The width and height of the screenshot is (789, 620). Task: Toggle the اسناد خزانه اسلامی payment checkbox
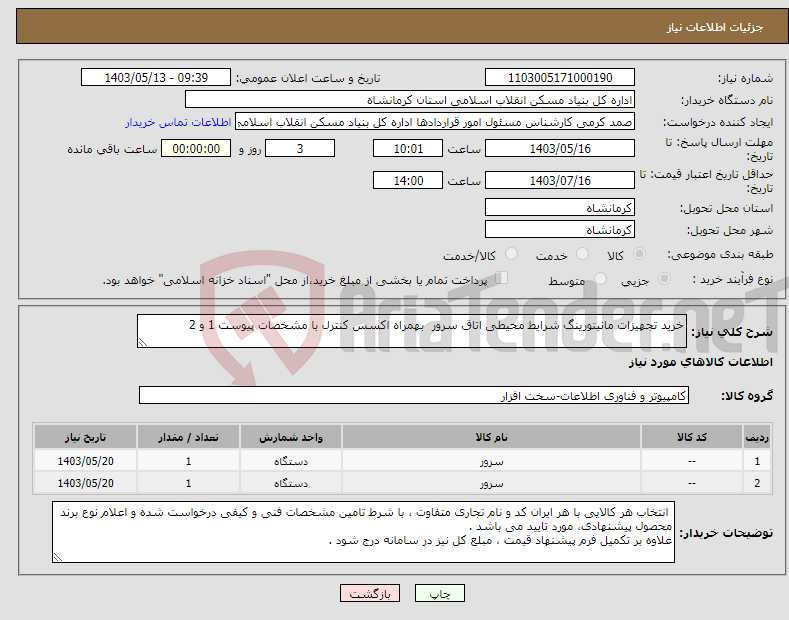(x=501, y=278)
